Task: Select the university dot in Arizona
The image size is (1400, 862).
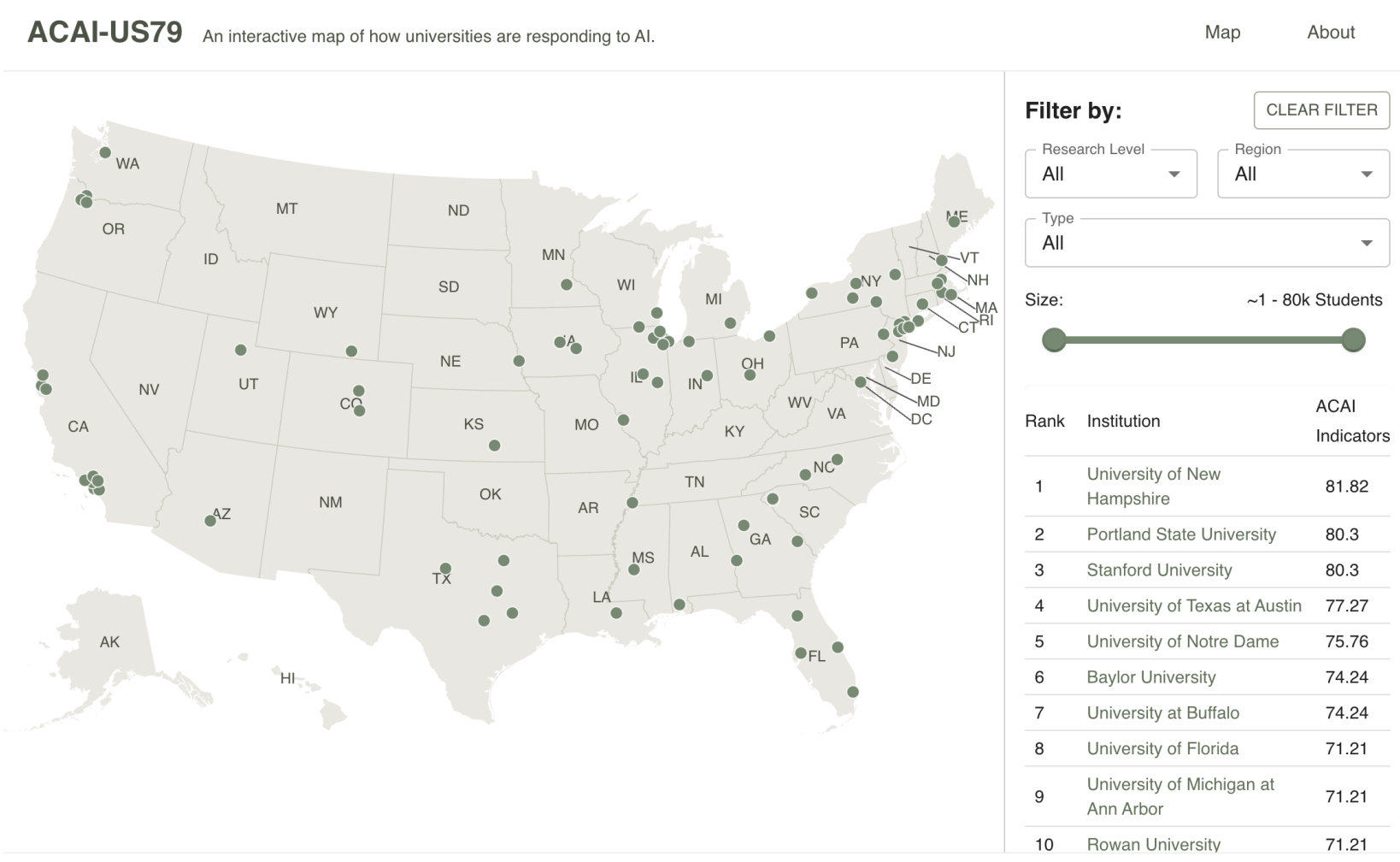Action: coord(210,521)
